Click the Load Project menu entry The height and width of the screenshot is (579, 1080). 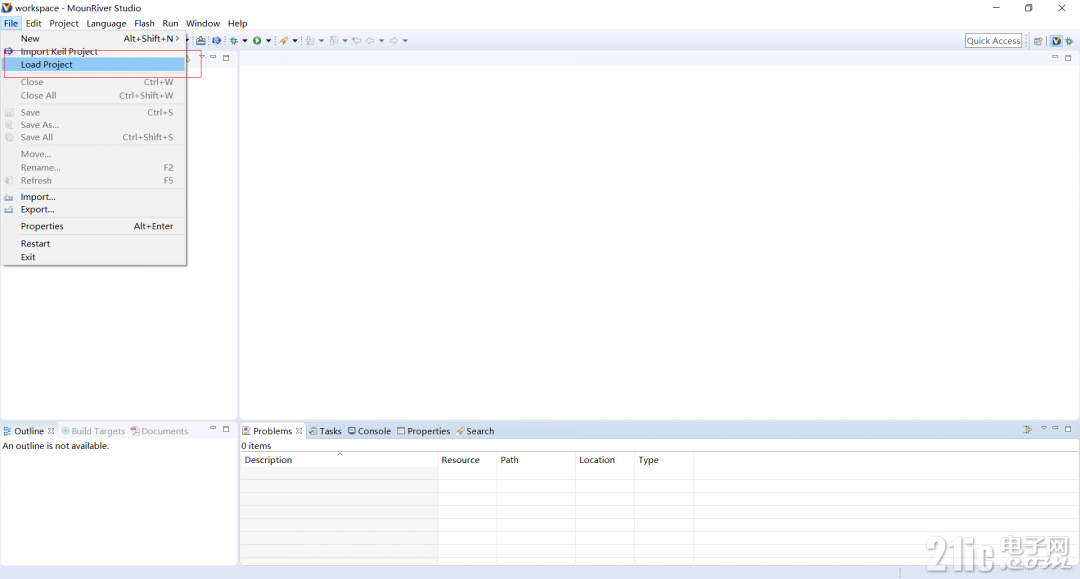point(94,65)
